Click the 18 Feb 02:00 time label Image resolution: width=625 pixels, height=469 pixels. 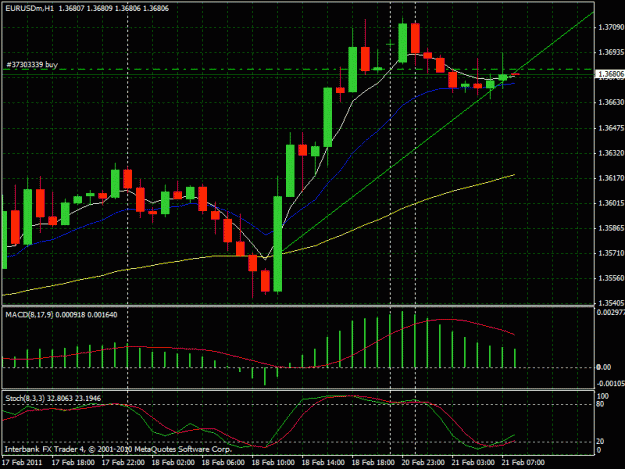click(173, 463)
